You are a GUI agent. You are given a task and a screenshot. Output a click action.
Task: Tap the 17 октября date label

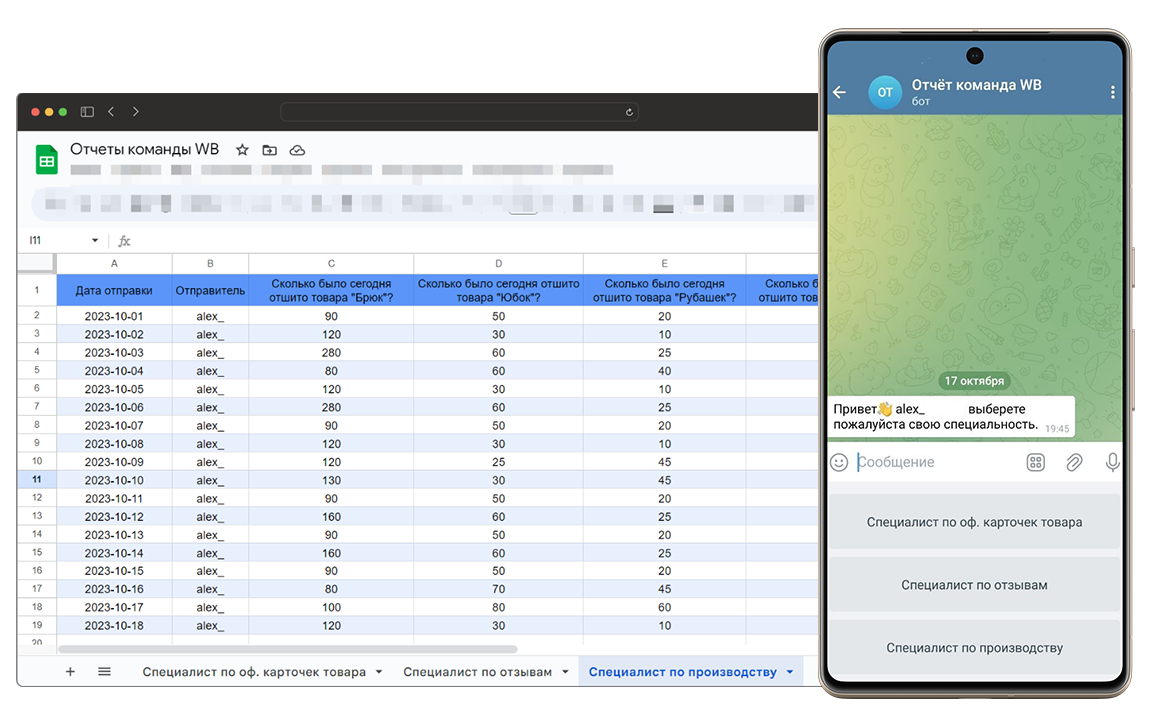(x=974, y=380)
